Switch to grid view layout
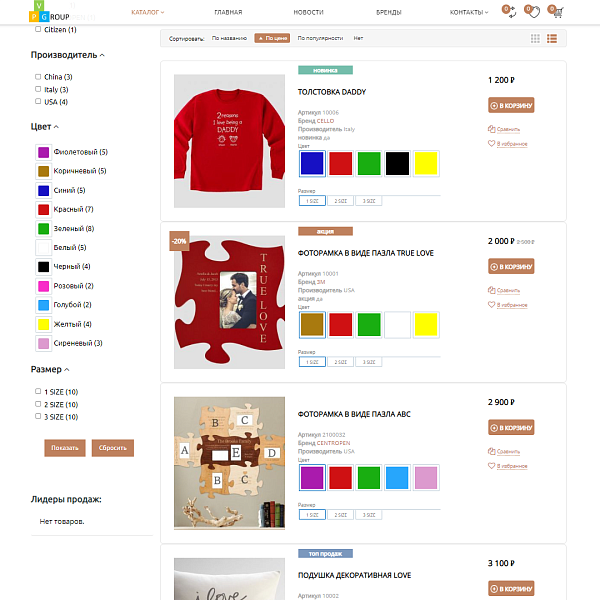 coord(535,38)
